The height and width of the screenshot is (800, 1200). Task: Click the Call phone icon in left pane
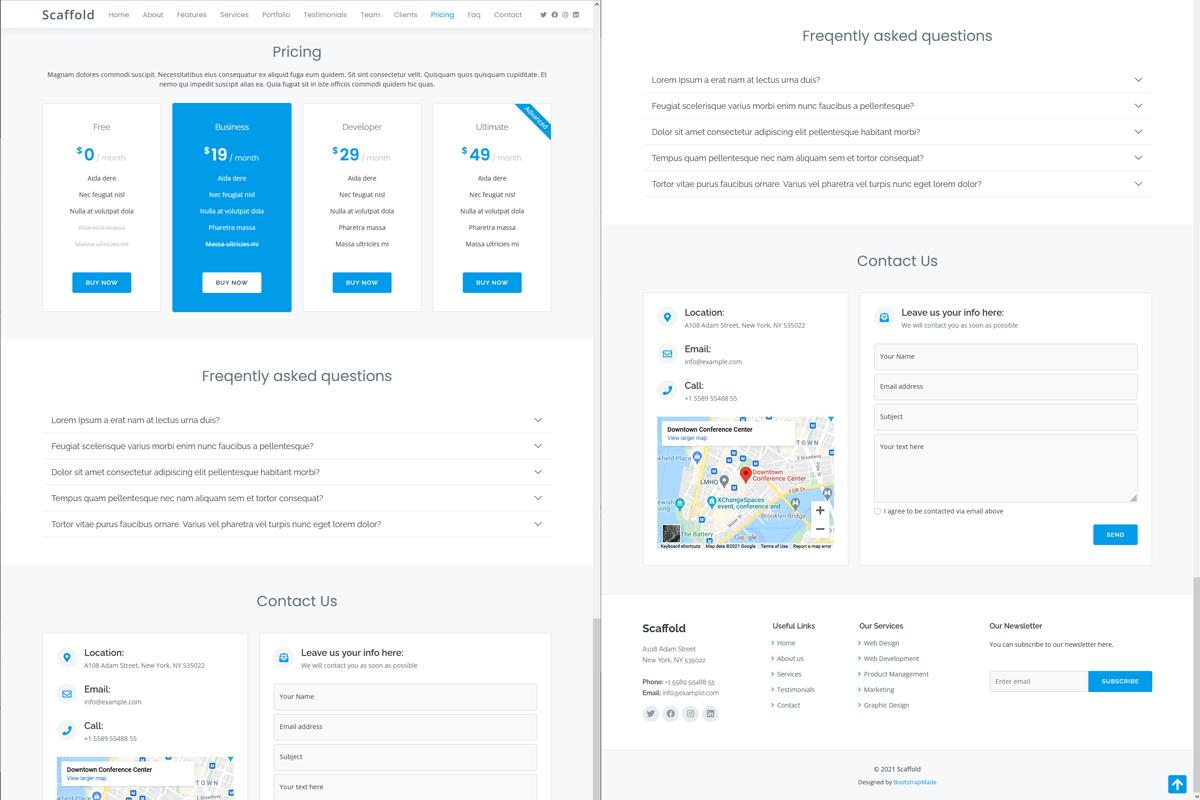[67, 730]
